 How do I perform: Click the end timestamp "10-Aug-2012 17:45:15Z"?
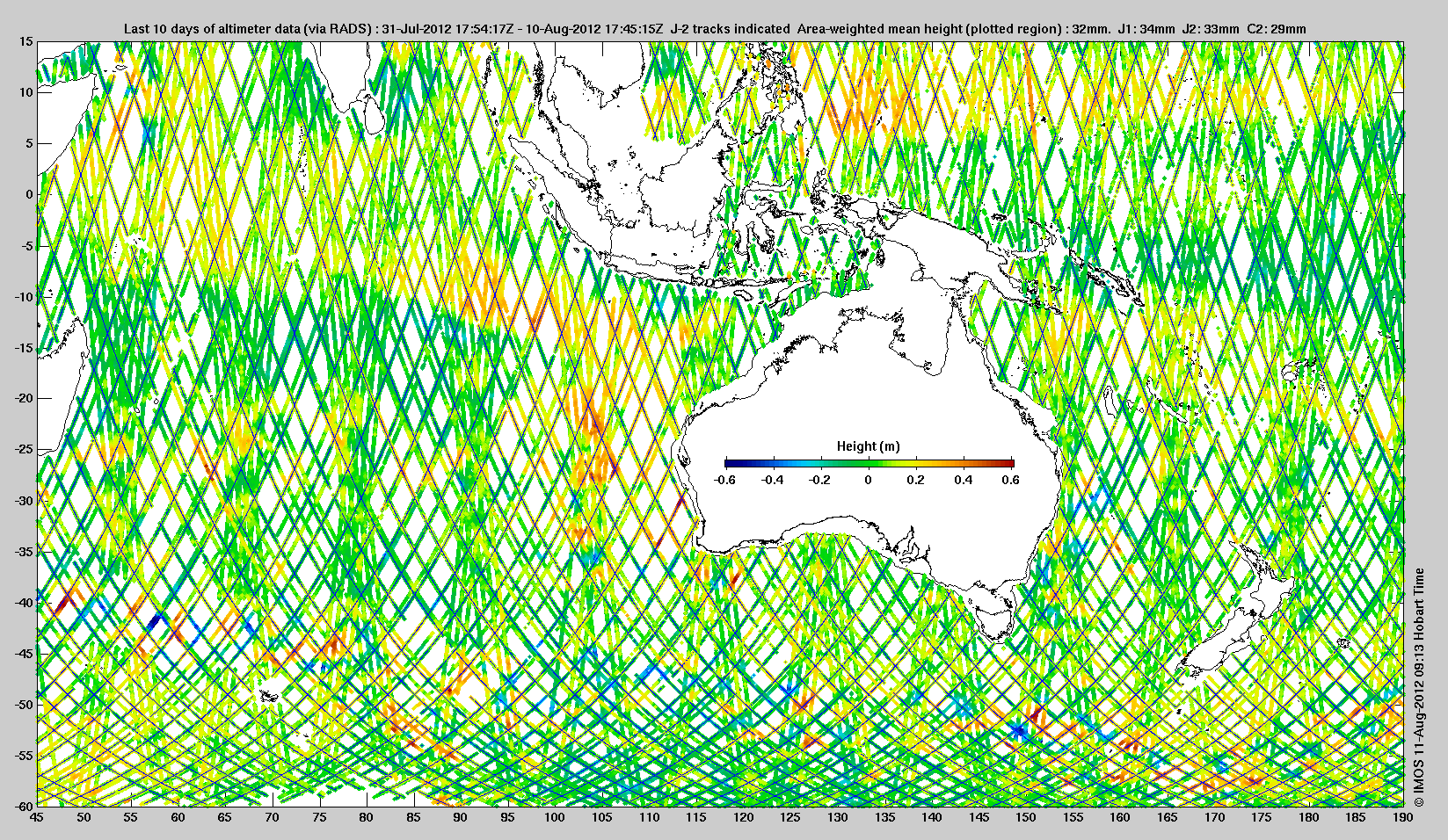[596, 29]
